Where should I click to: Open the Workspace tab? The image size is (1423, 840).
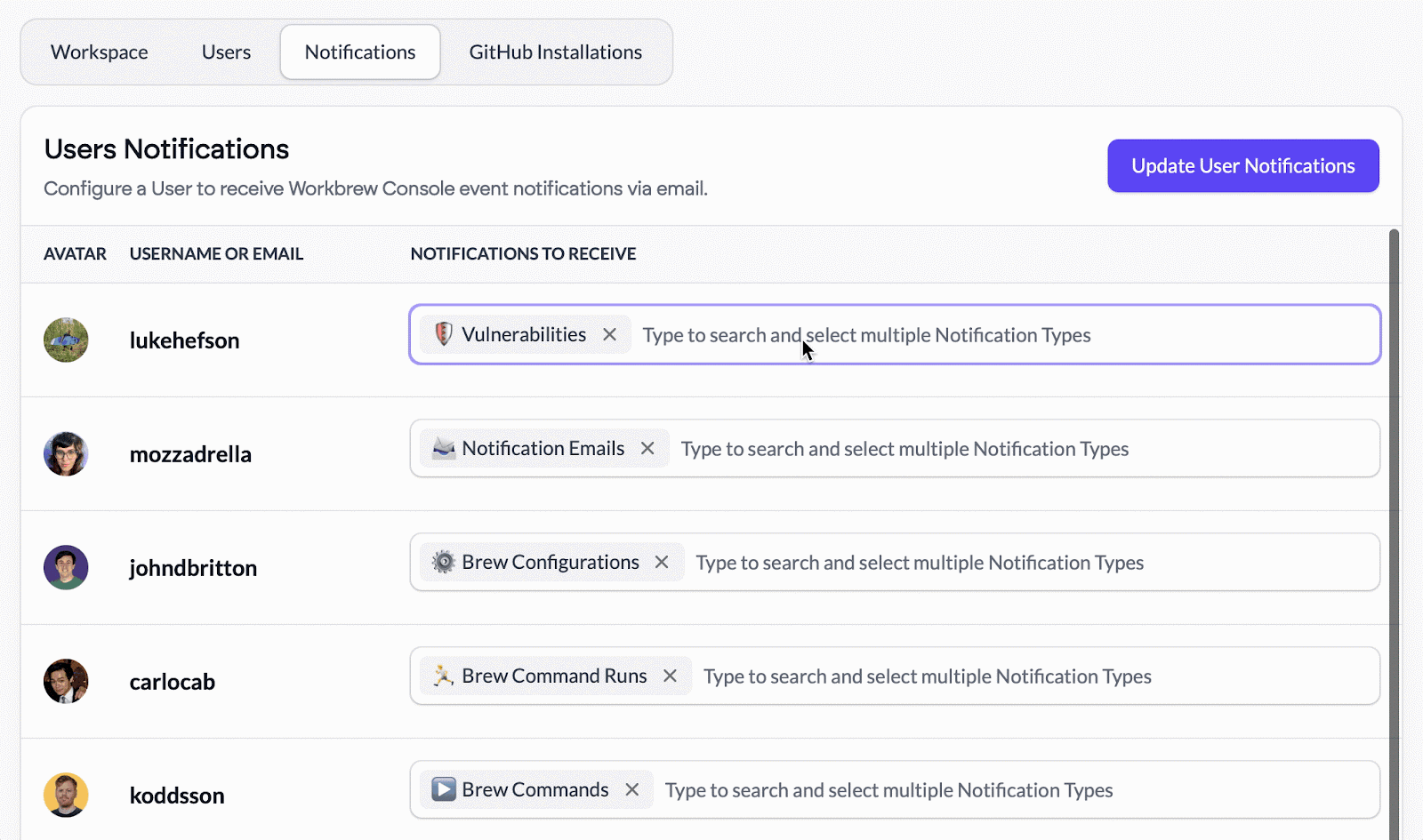click(x=100, y=52)
